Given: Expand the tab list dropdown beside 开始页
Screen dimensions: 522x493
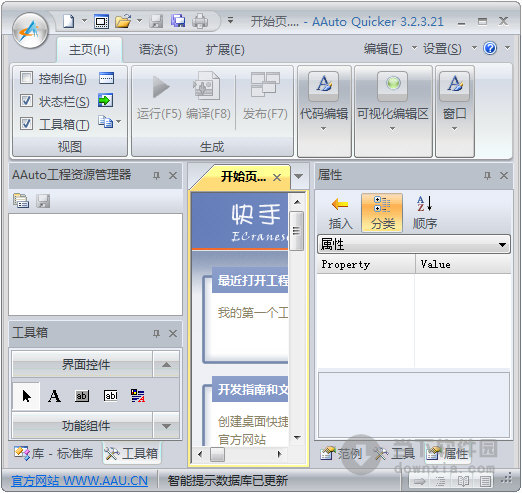Looking at the screenshot, I should pyautogui.click(x=299, y=176).
